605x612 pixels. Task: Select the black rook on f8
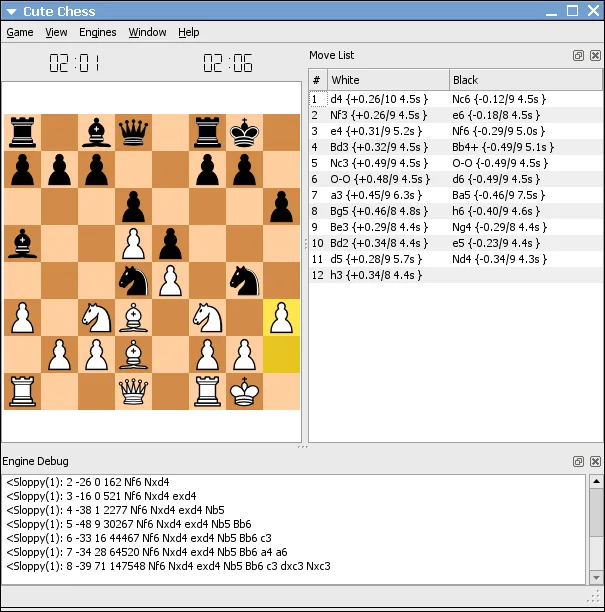[x=207, y=132]
